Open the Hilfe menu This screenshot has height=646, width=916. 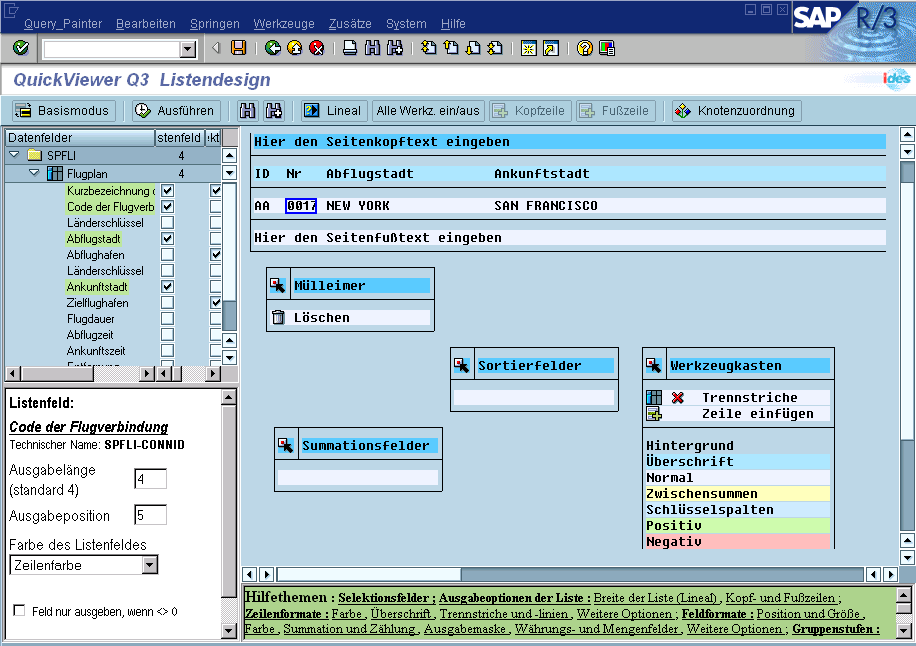[x=453, y=24]
